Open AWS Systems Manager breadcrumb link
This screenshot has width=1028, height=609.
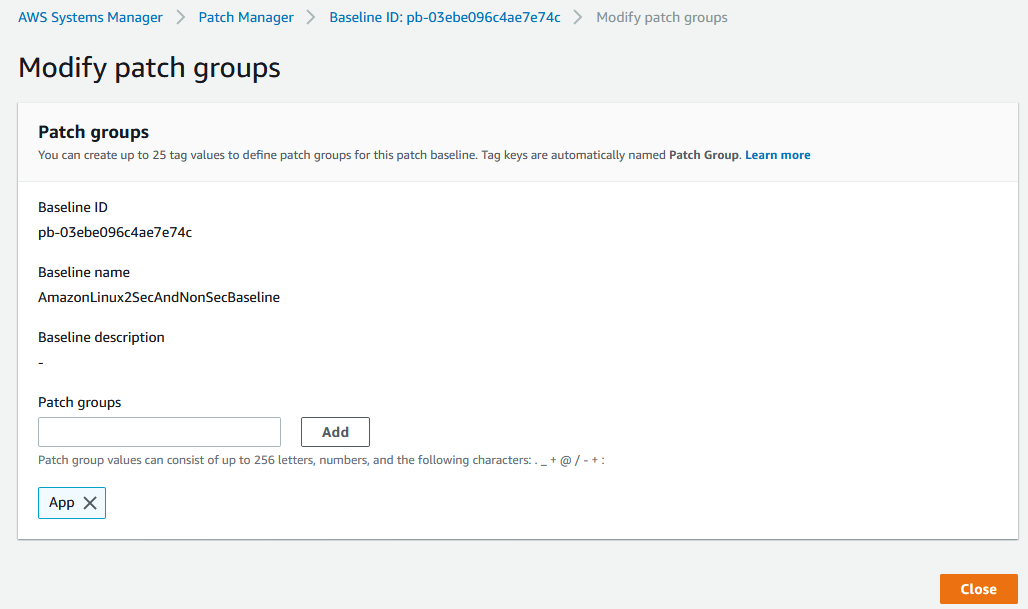coord(90,18)
